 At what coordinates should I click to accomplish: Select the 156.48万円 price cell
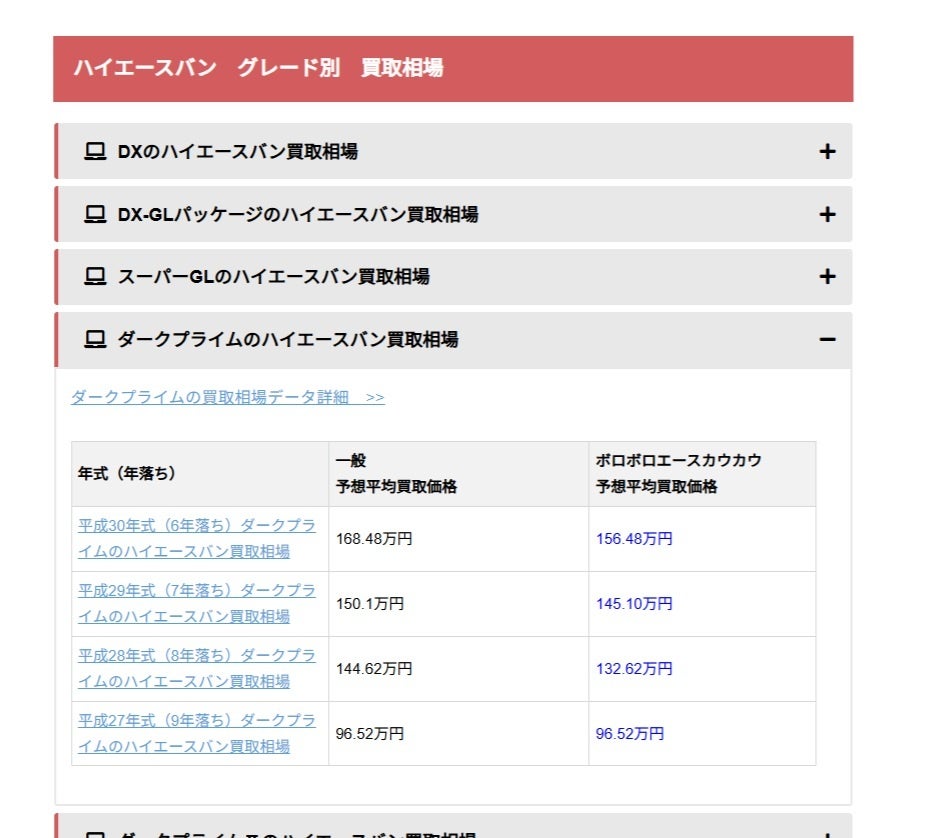(702, 538)
